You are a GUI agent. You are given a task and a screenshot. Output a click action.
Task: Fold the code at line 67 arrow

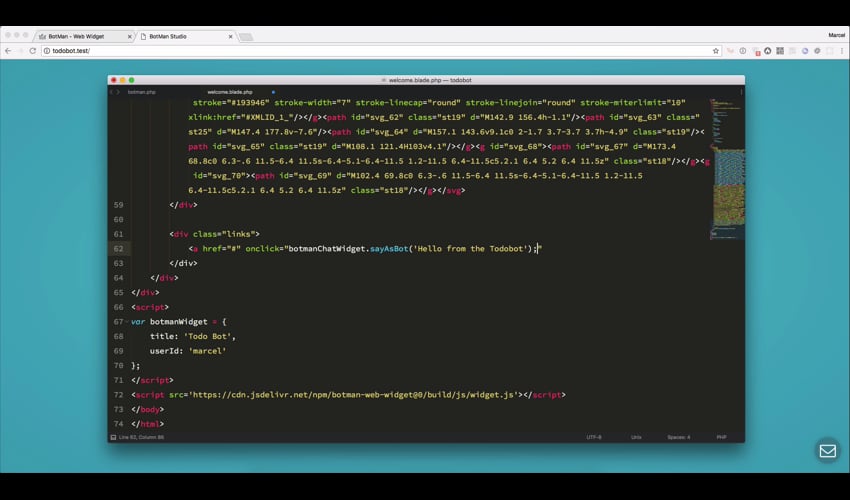tap(127, 322)
